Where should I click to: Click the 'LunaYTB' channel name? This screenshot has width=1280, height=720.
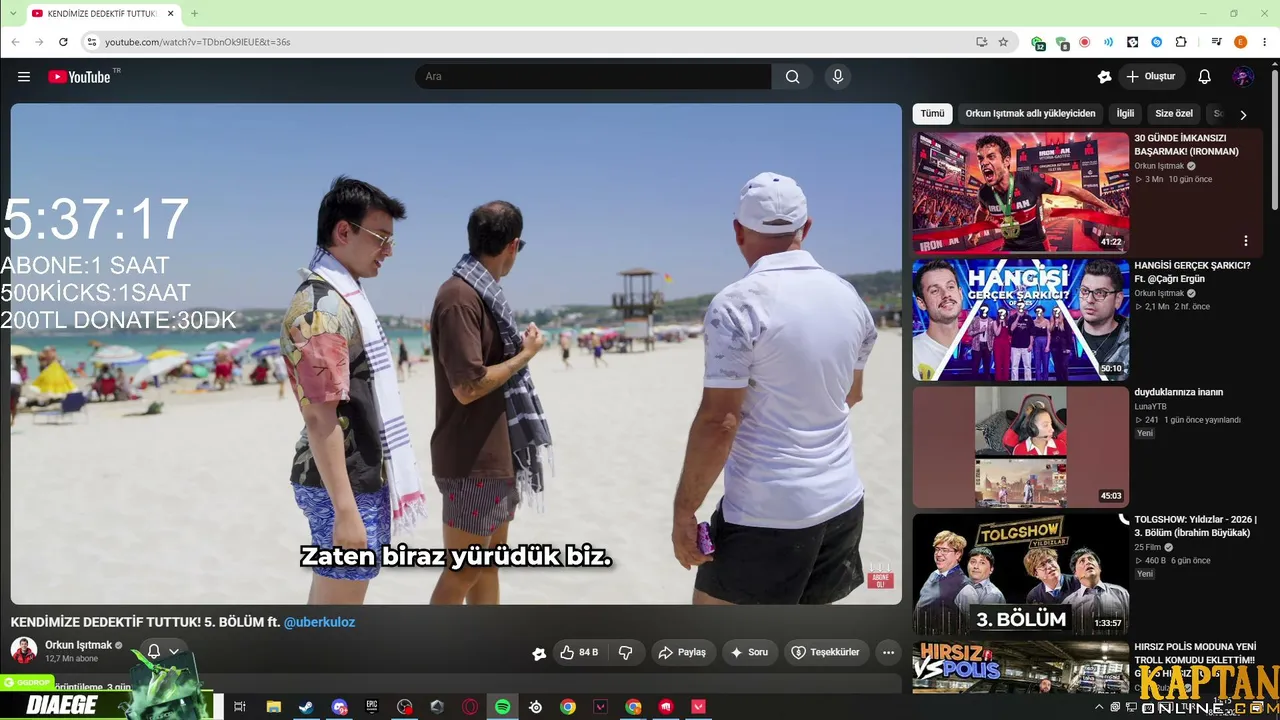1150,407
